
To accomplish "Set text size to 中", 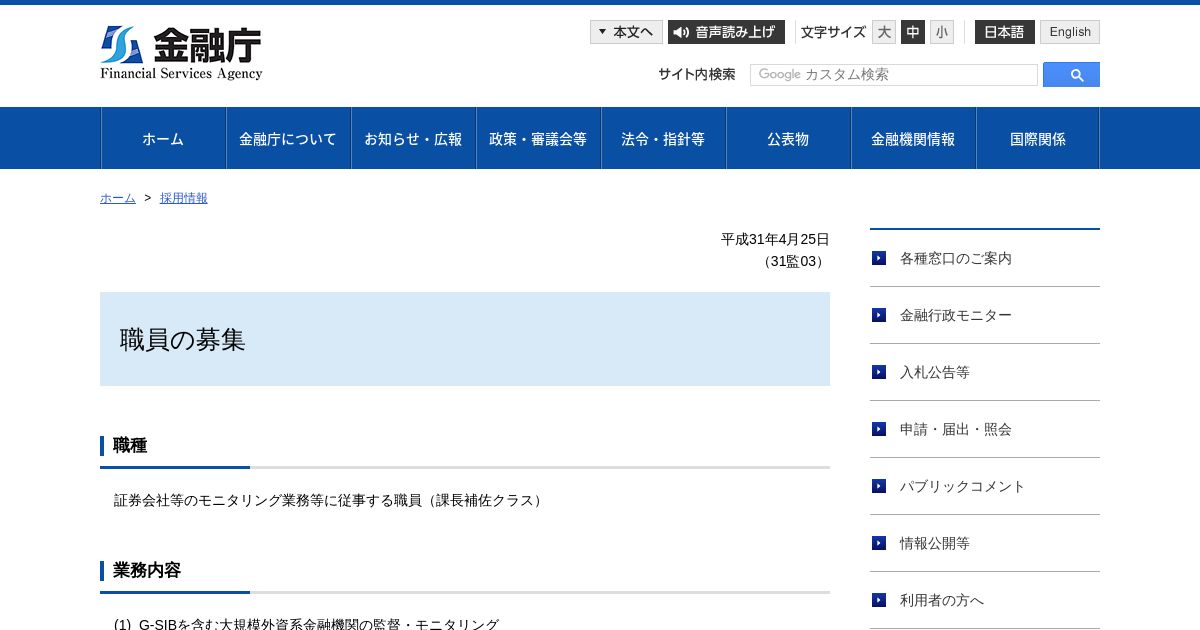I will [913, 32].
